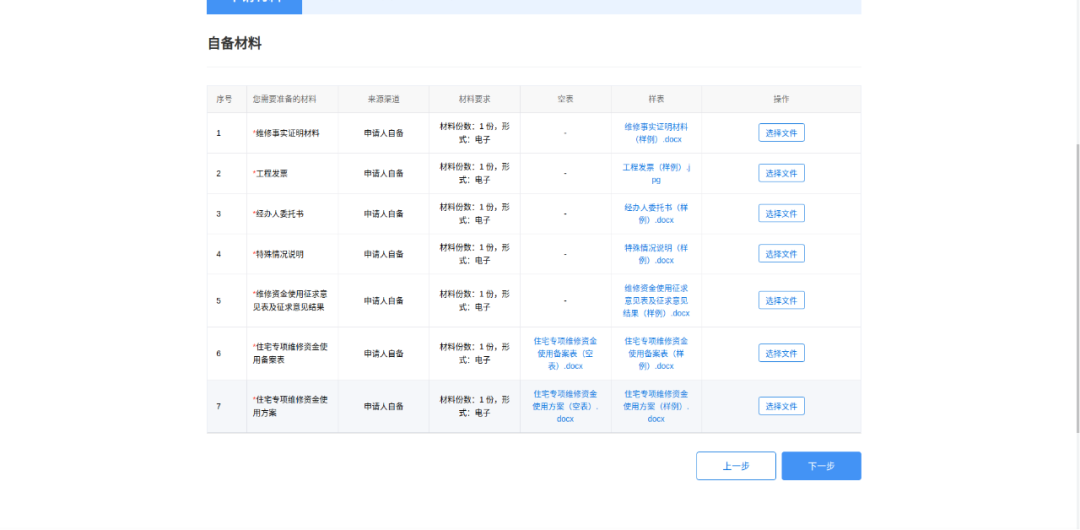
Task: Click the 上一步 button
Action: [736, 466]
